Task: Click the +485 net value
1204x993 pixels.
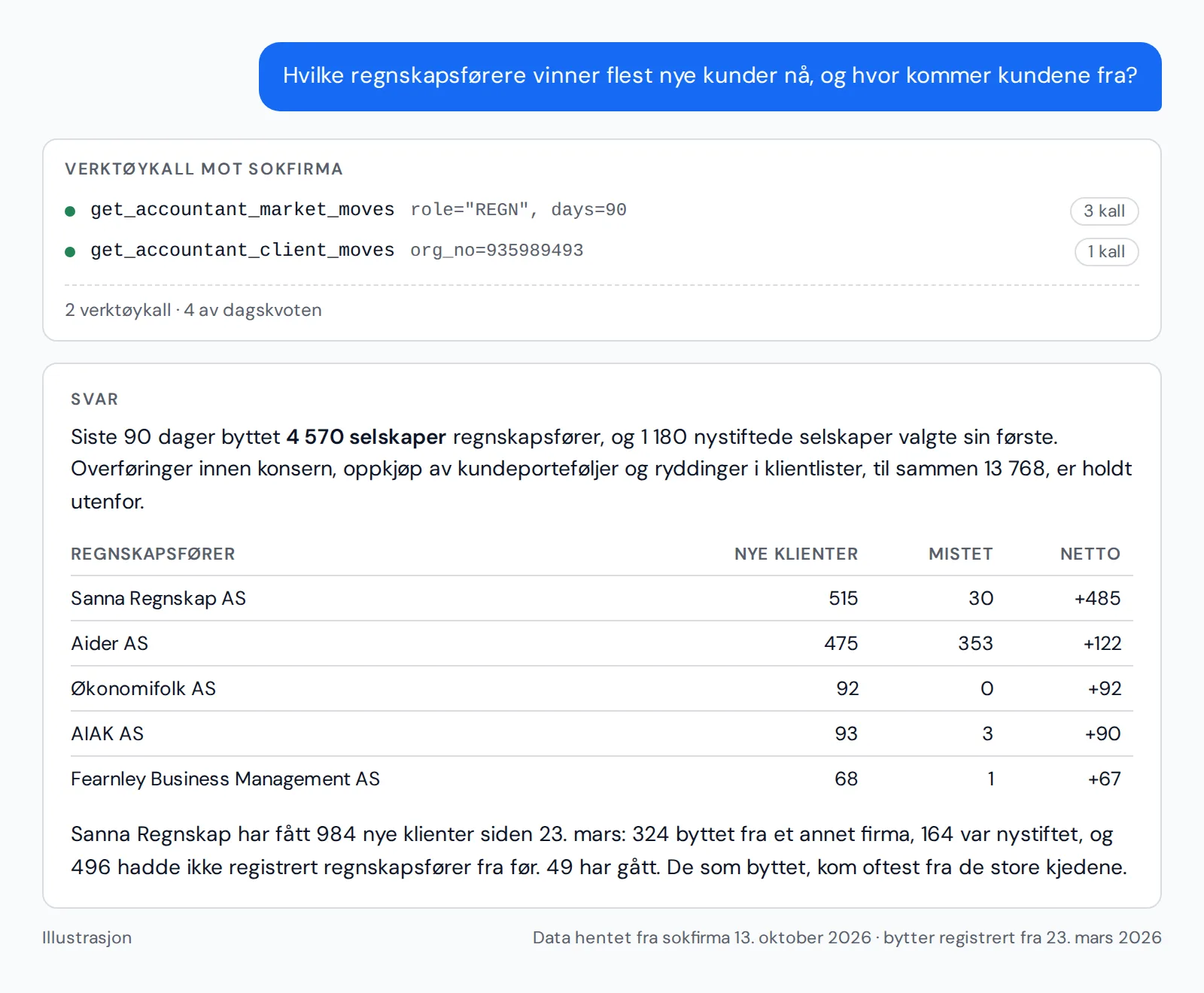Action: click(x=1098, y=599)
